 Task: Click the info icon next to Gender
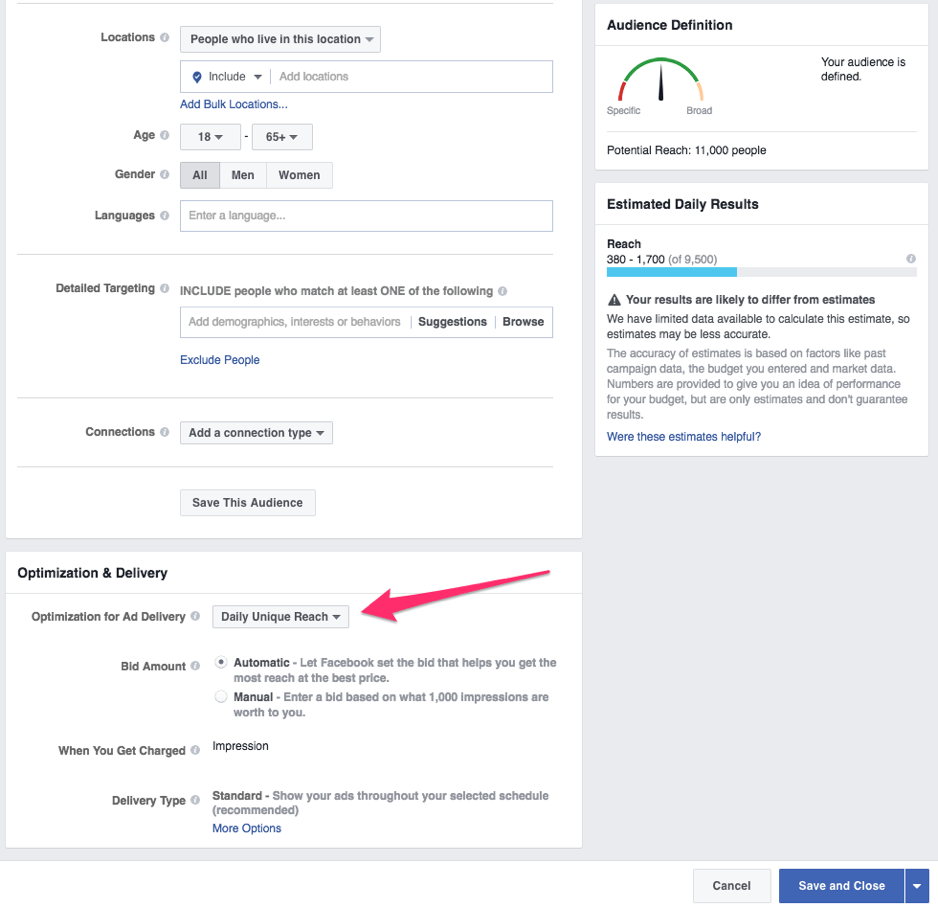(x=165, y=174)
